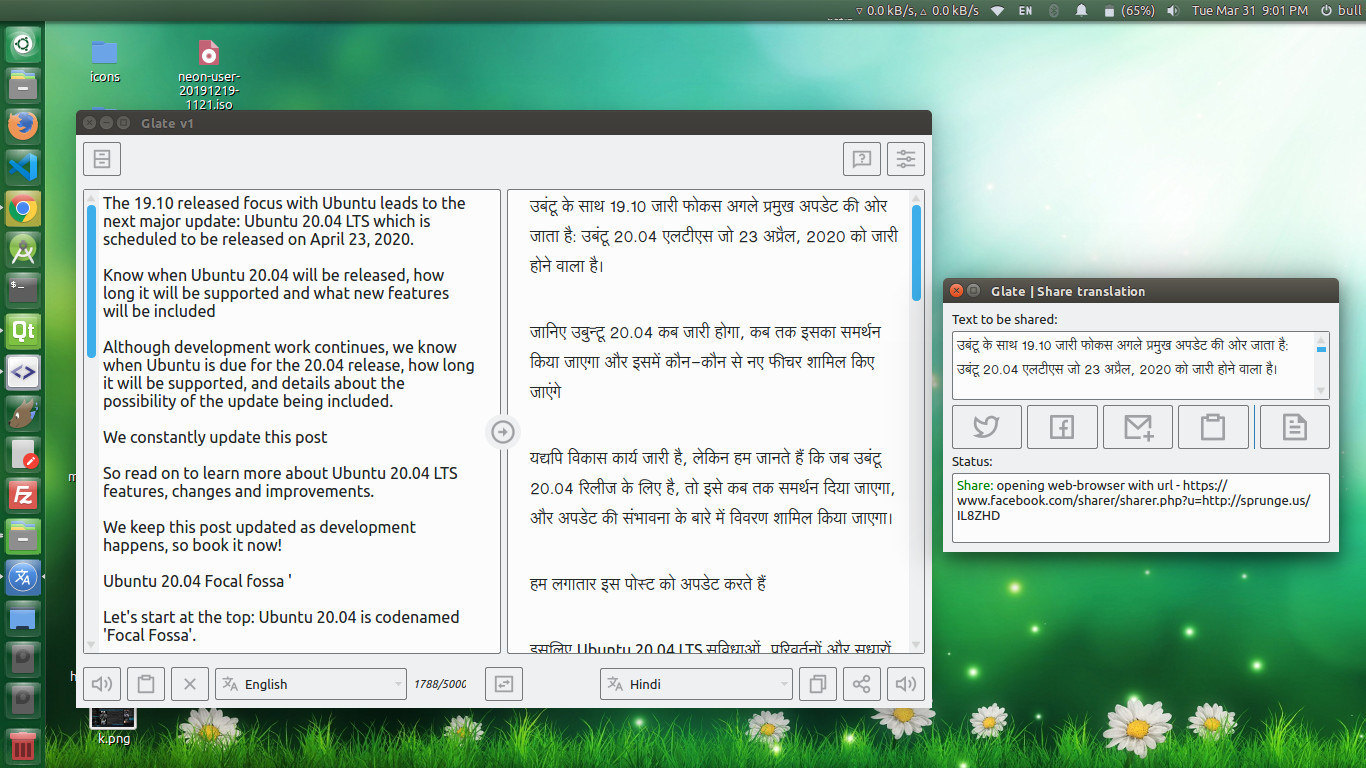The height and width of the screenshot is (768, 1366).
Task: Click inside the English source text area
Action: point(292,422)
